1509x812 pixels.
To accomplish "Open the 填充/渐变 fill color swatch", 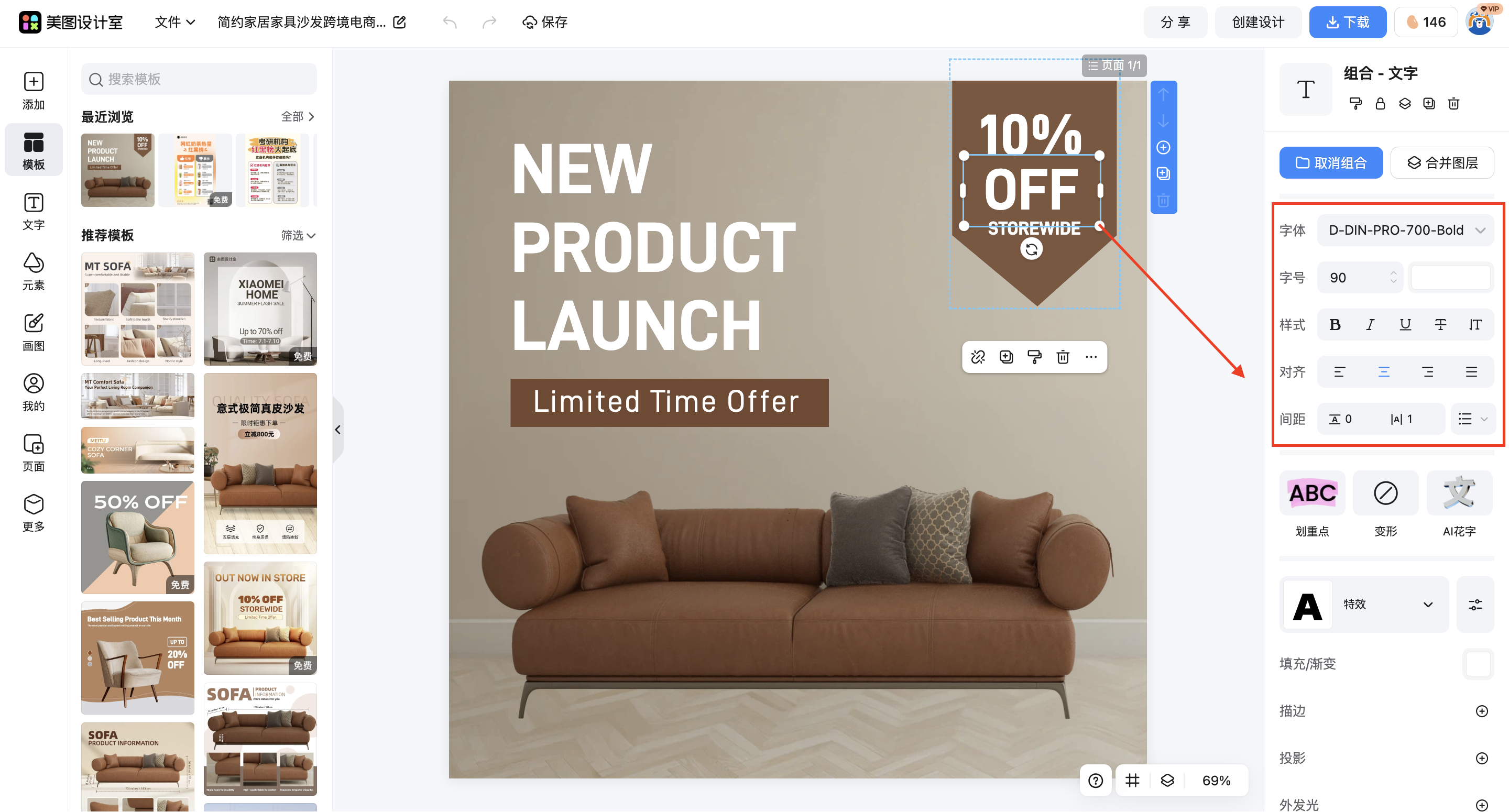I will (1478, 664).
